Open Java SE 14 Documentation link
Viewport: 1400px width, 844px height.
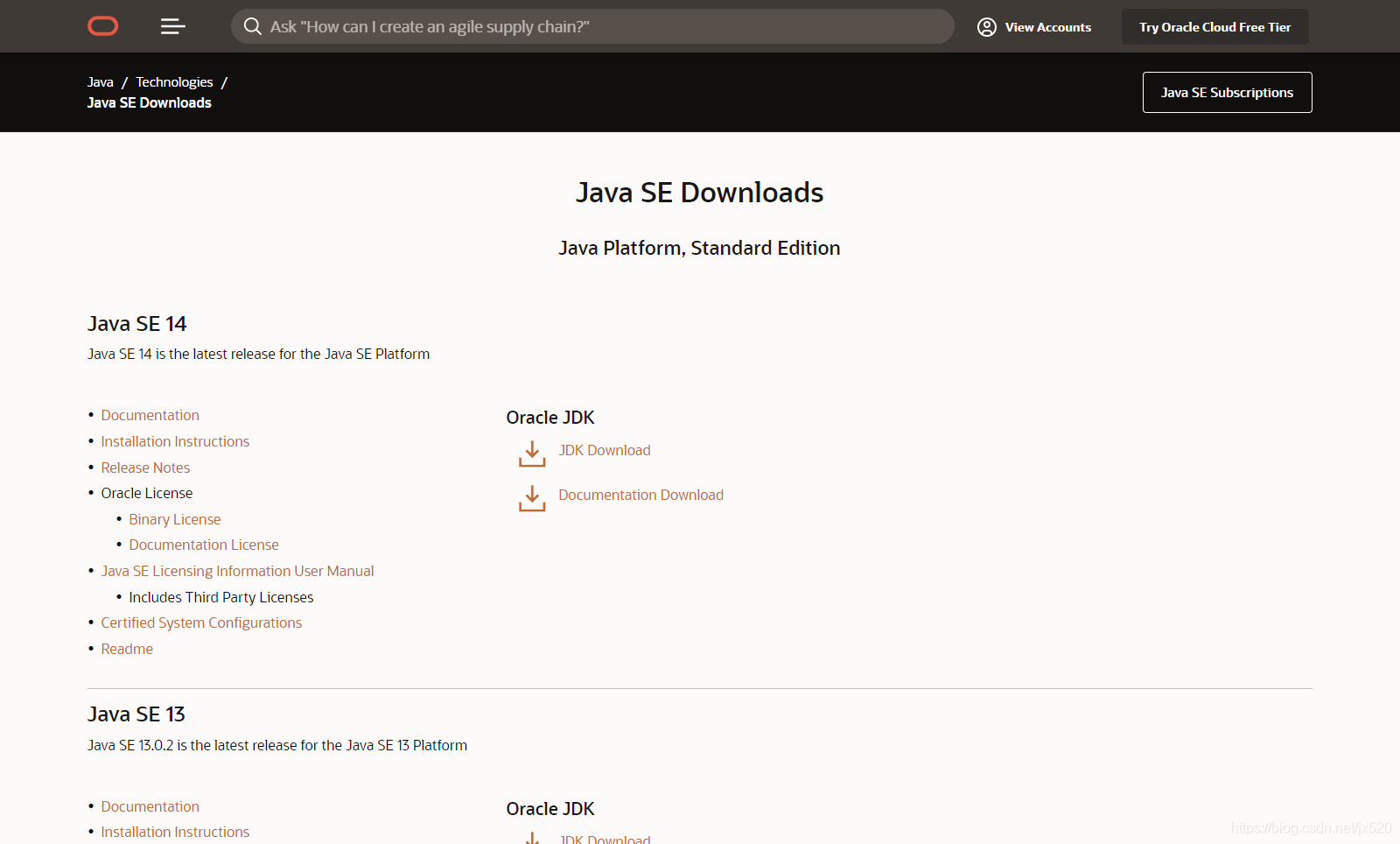150,415
